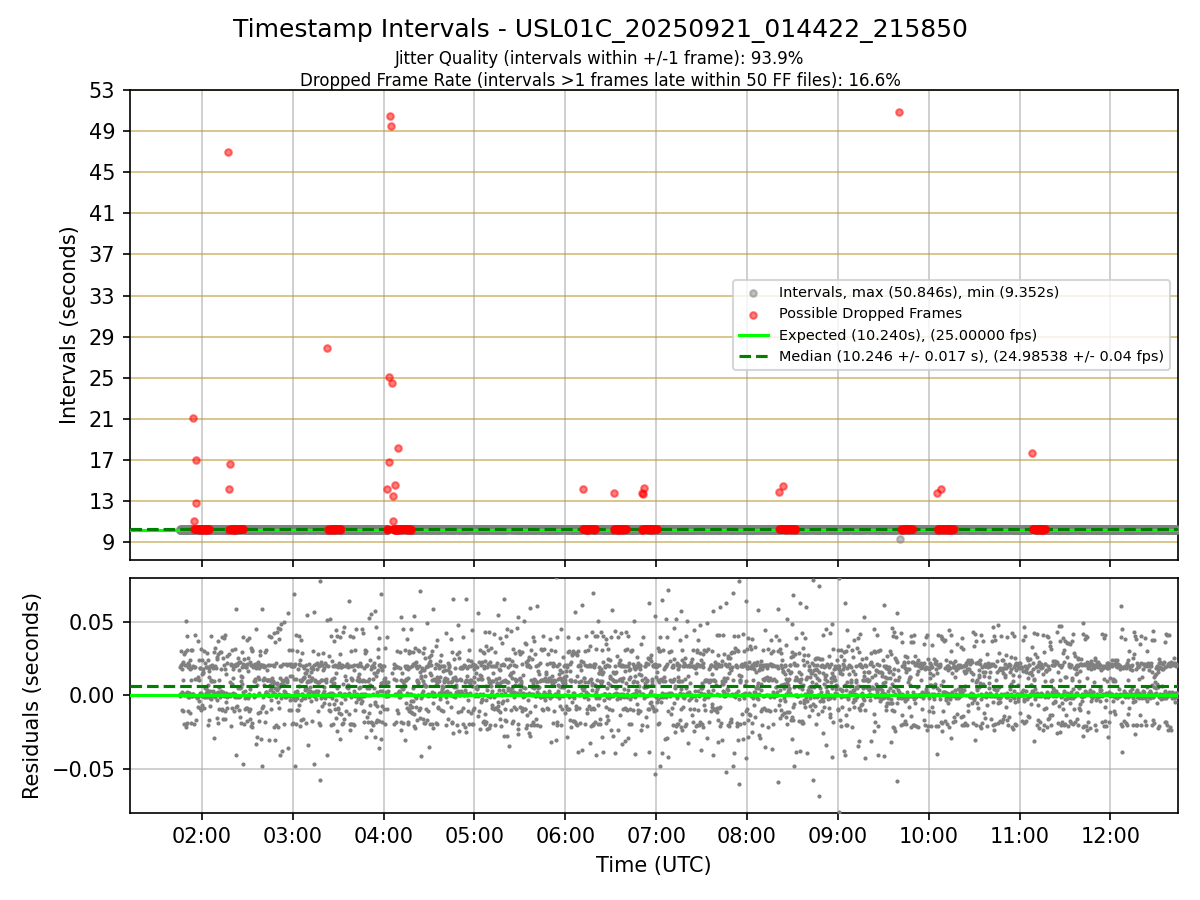Click the x-axis tick label "02:00"
1200x900 pixels.
tap(202, 836)
